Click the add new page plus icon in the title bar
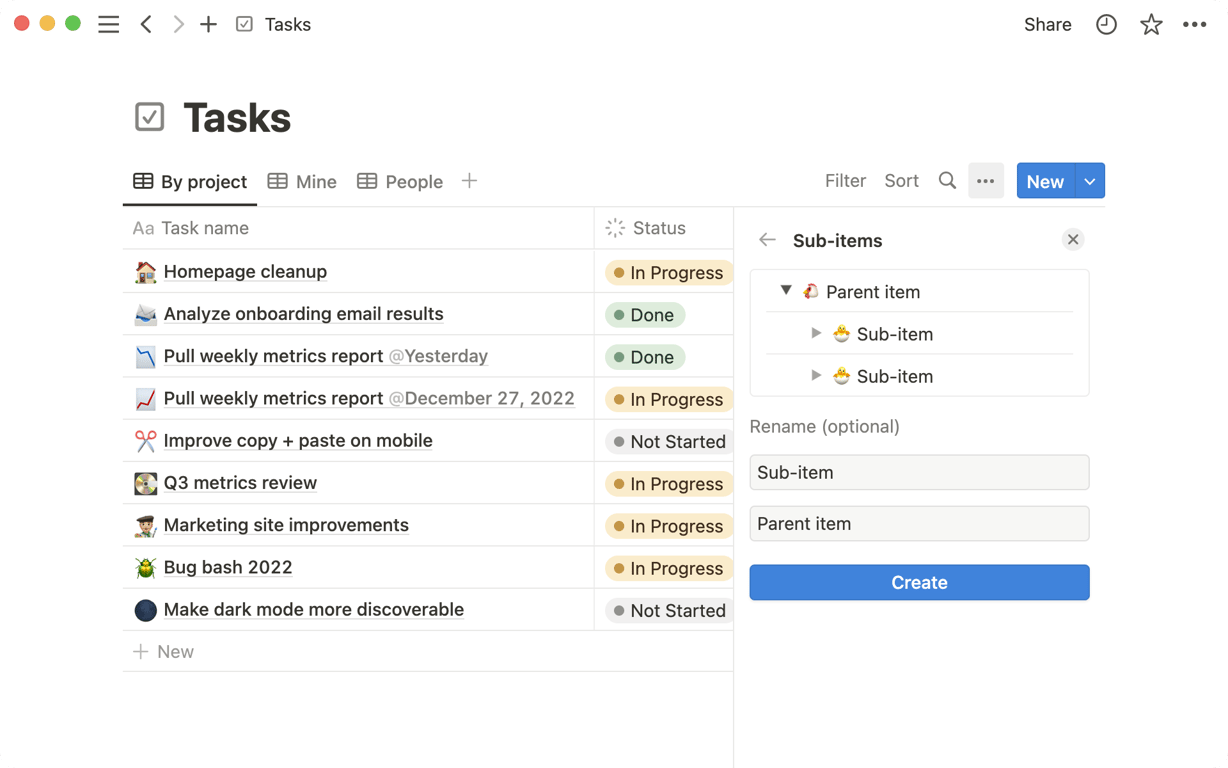 [x=208, y=25]
